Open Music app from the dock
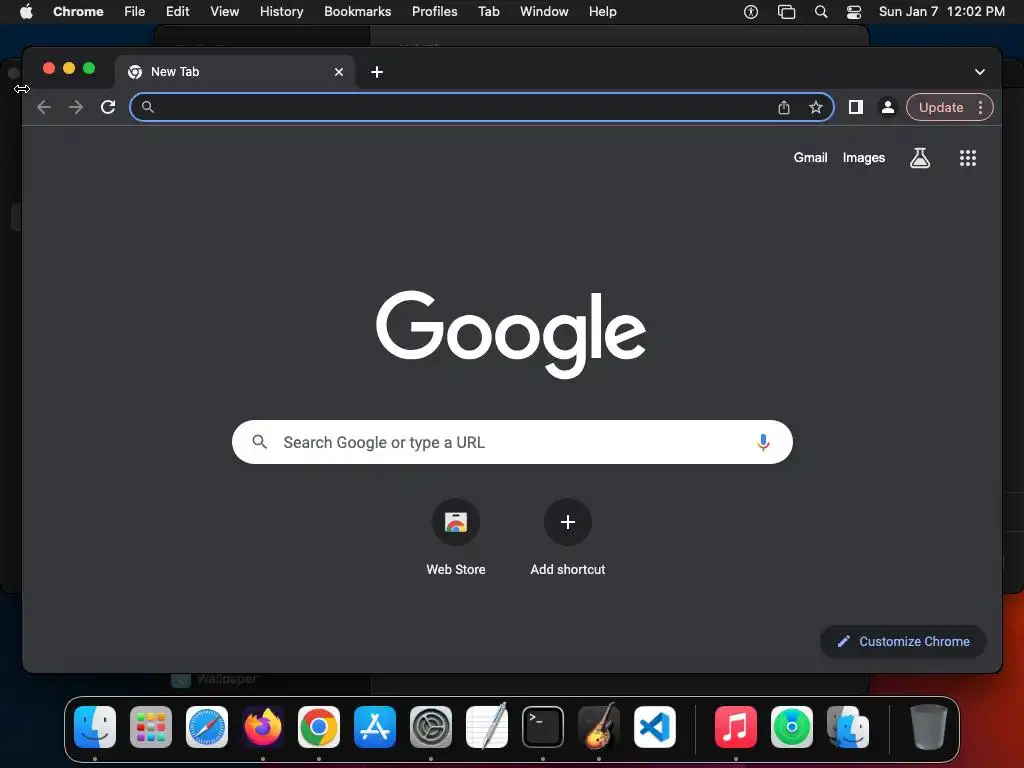This screenshot has height=768, width=1024. [735, 727]
